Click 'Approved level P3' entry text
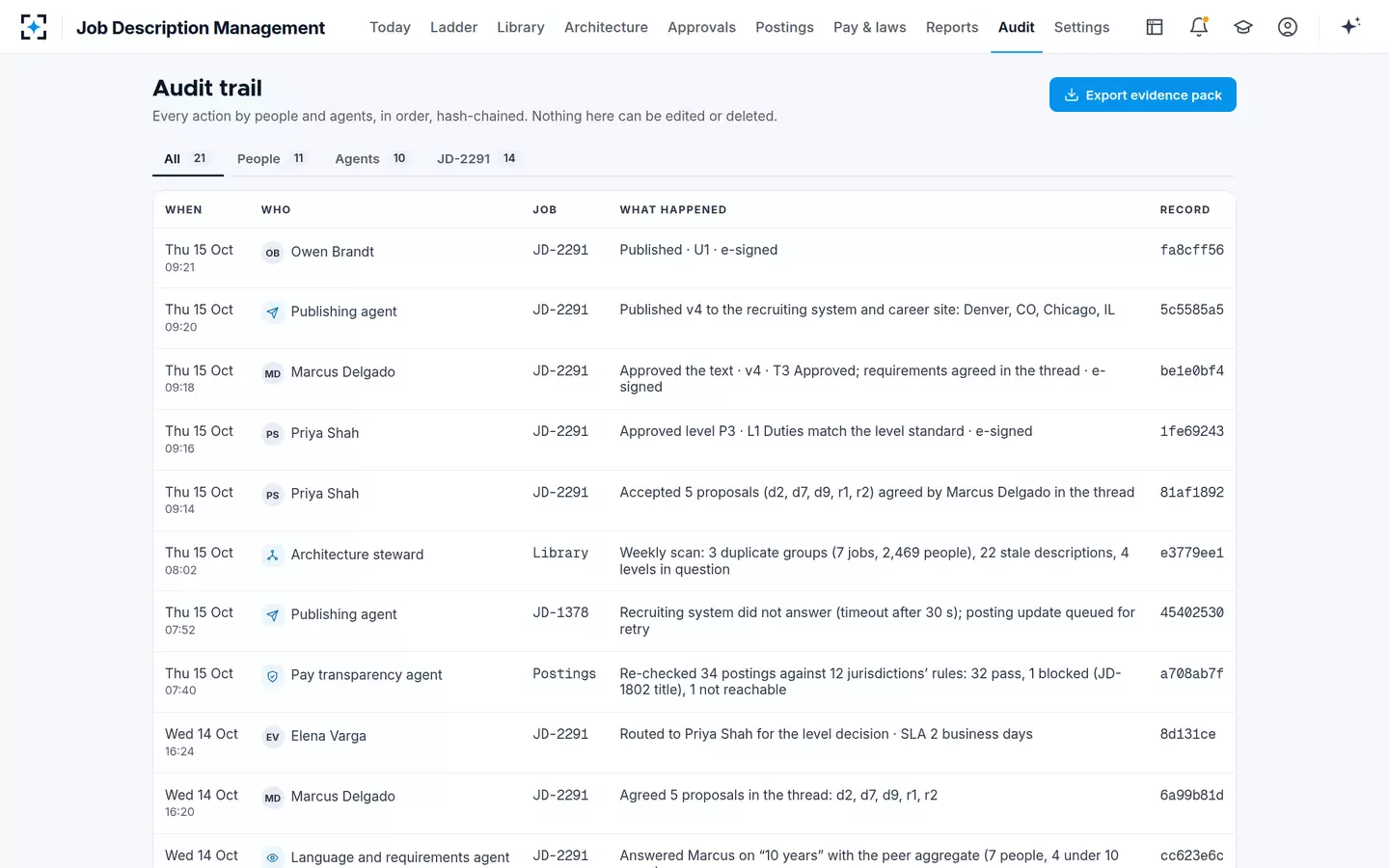 (x=826, y=431)
